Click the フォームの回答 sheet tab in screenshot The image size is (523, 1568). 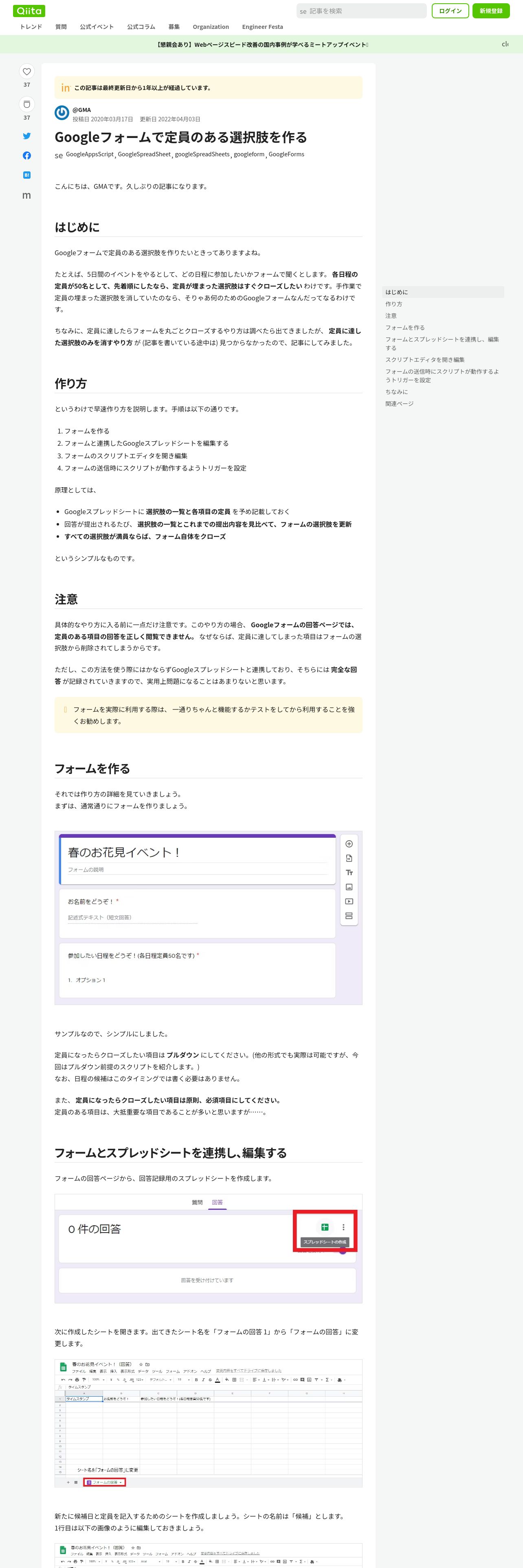(105, 1482)
